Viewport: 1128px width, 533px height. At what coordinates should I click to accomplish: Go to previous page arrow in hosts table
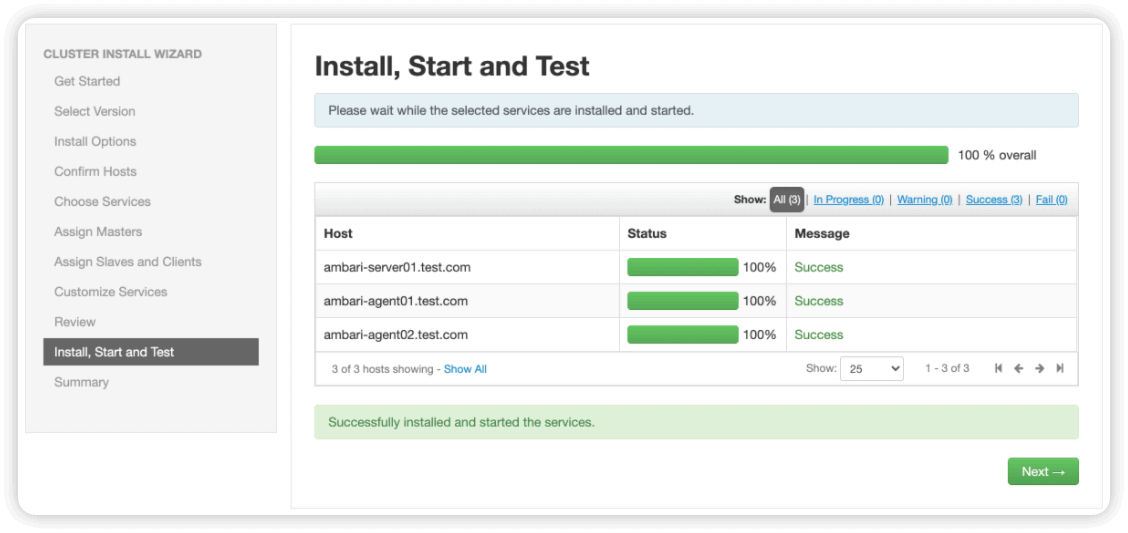pos(1019,368)
